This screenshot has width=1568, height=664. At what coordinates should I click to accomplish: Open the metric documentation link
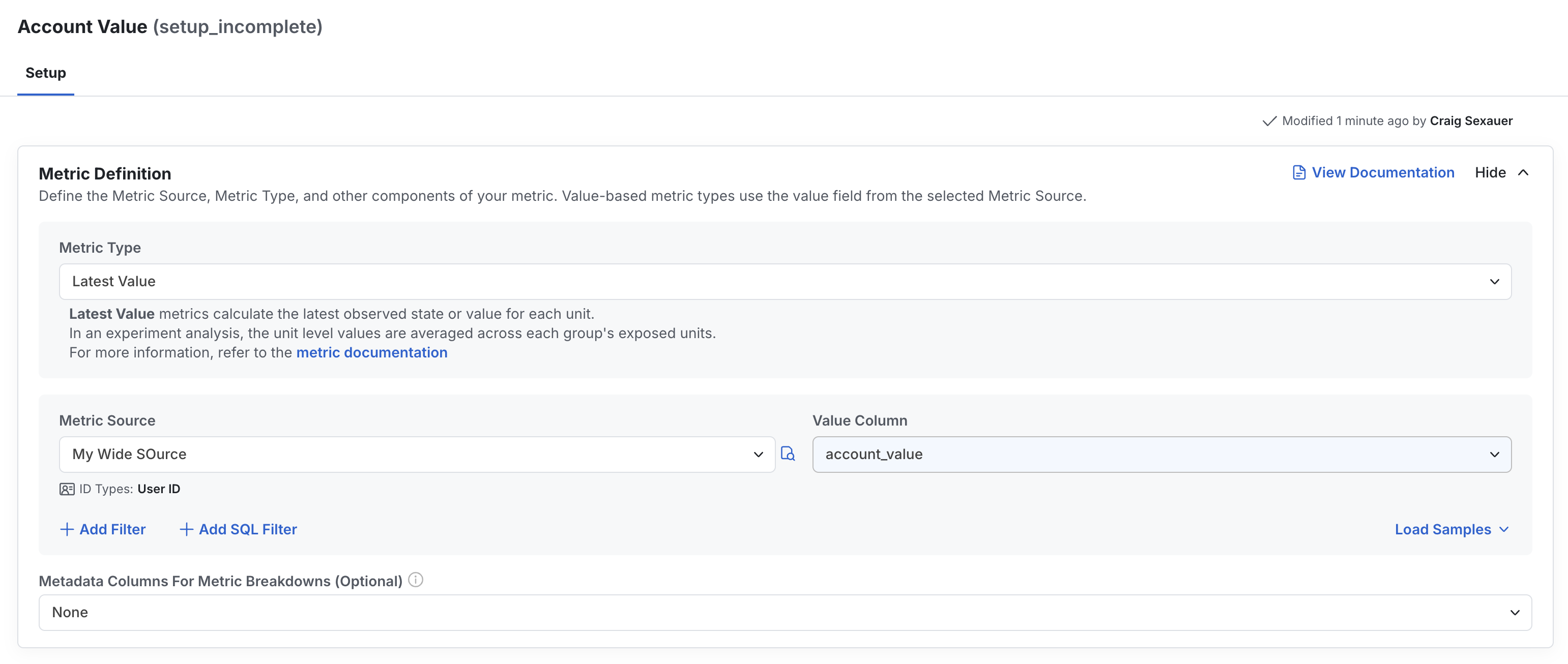pos(371,352)
